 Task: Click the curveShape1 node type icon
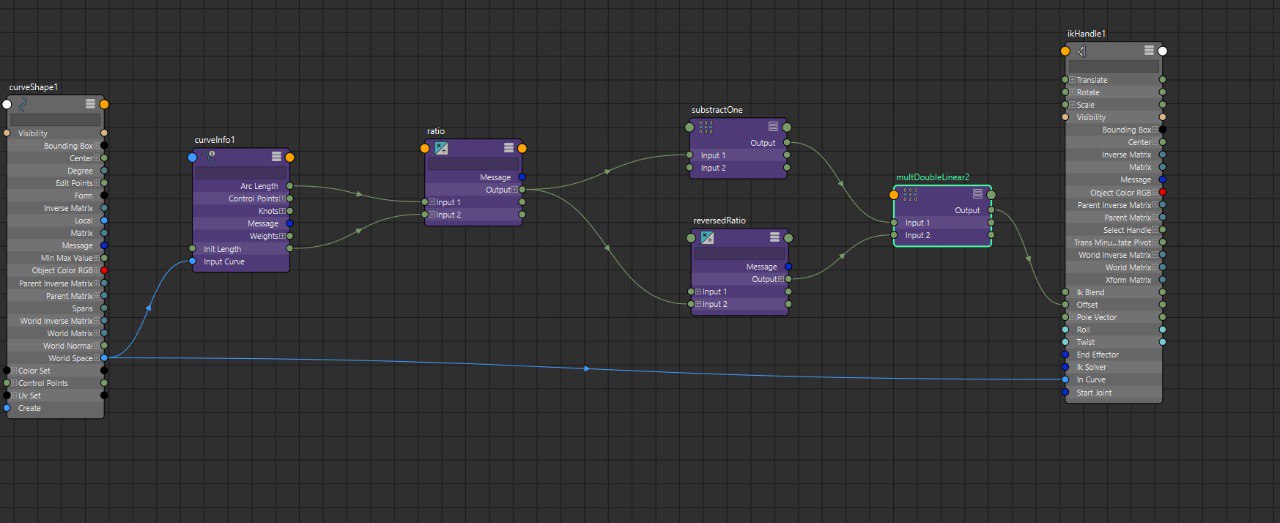24,104
